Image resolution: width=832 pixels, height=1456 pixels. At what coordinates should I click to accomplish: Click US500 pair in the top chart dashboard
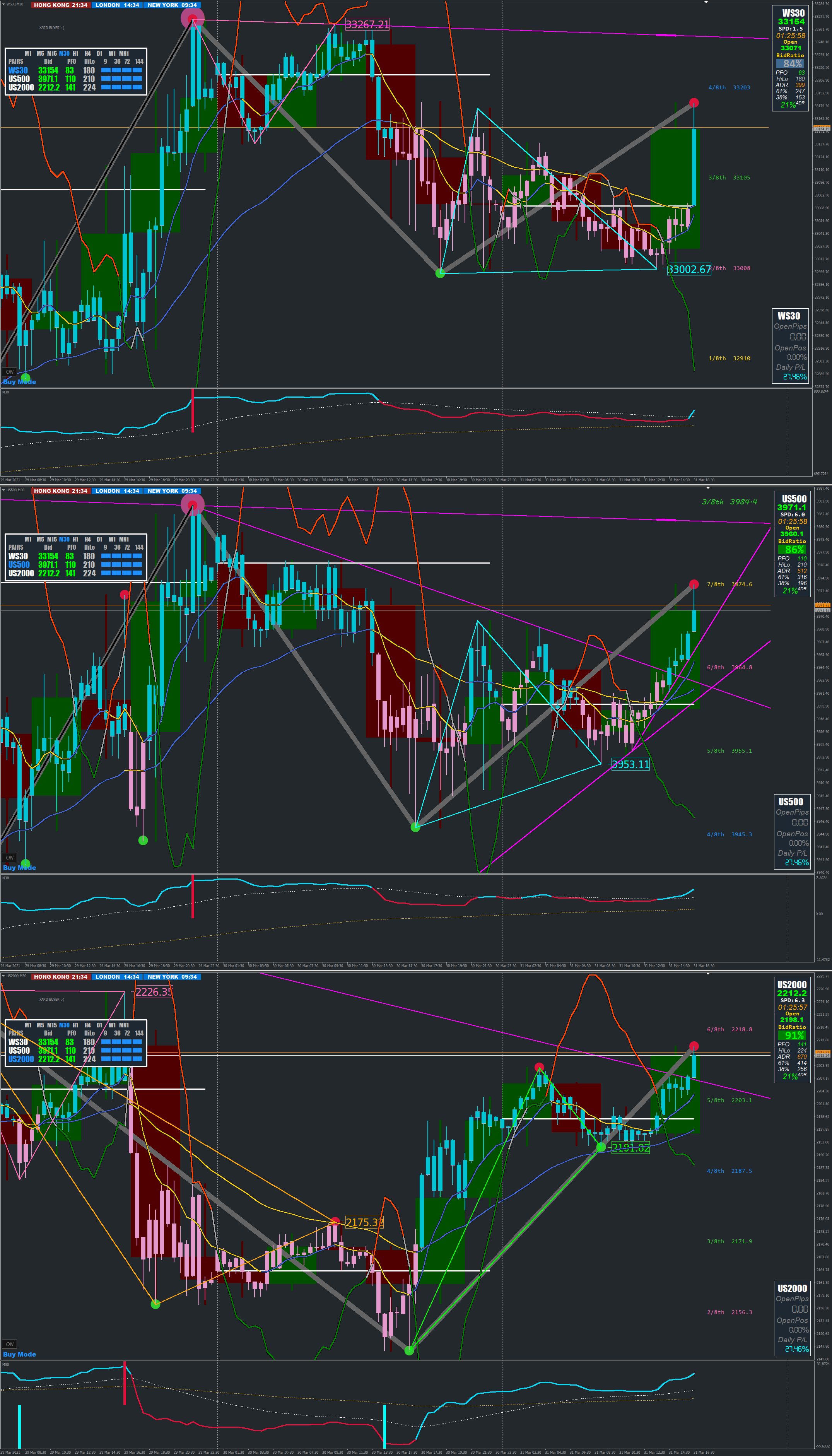click(x=19, y=79)
